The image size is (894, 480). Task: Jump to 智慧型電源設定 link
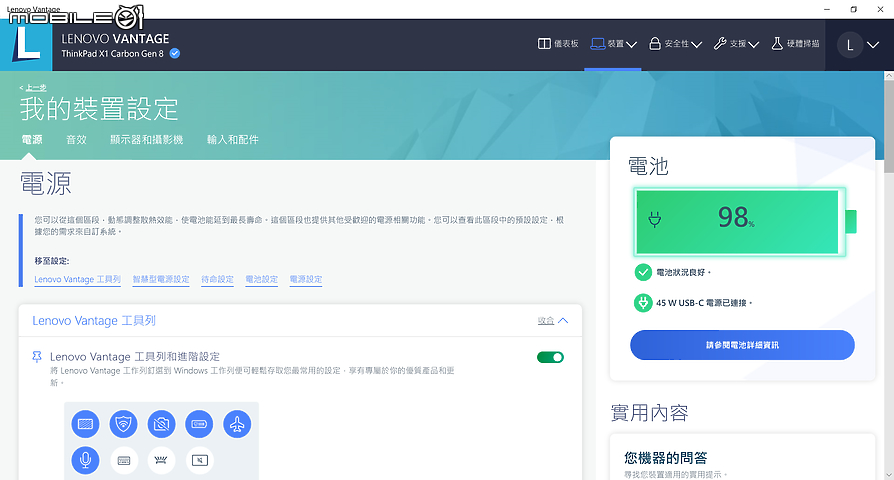[x=161, y=279]
